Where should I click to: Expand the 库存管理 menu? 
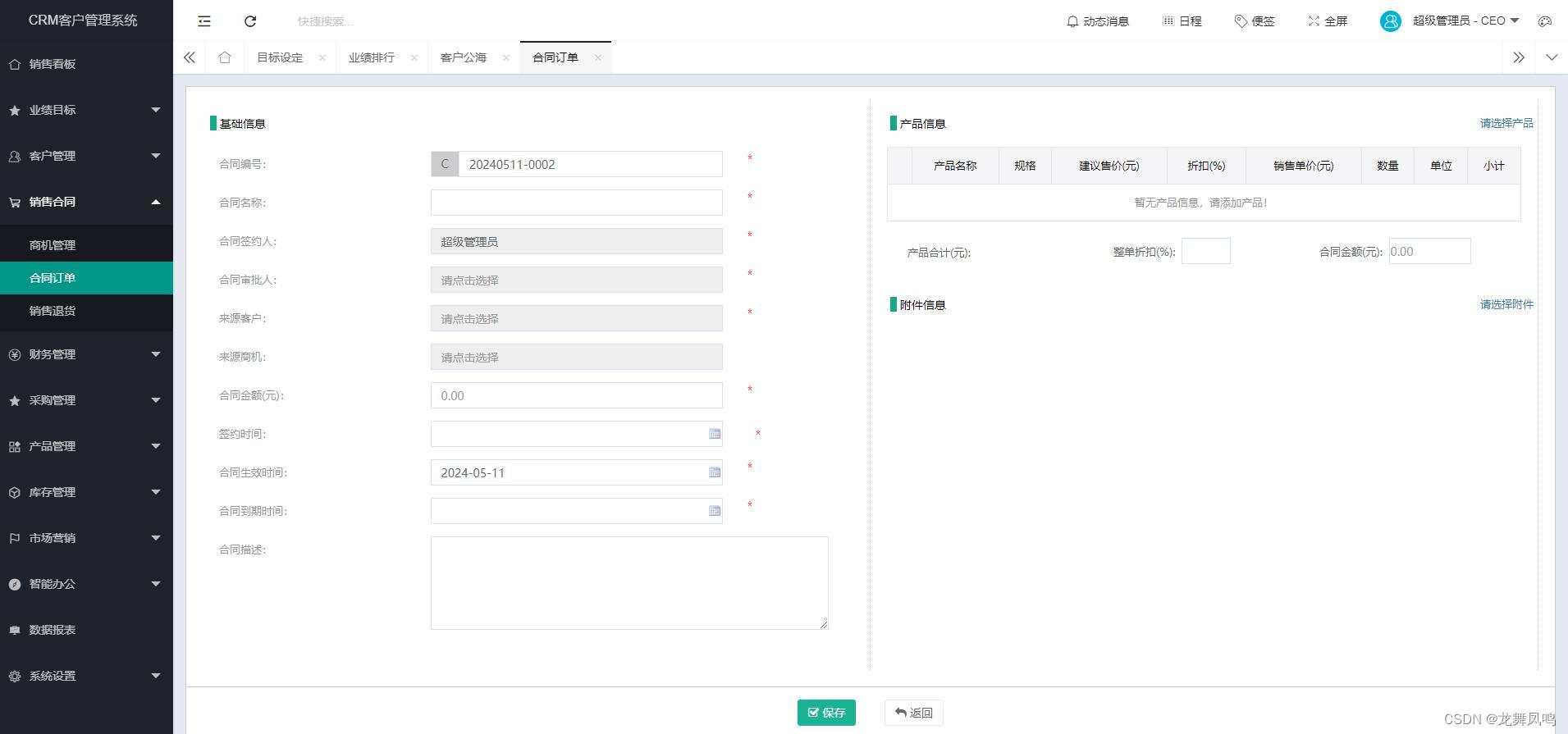click(86, 492)
